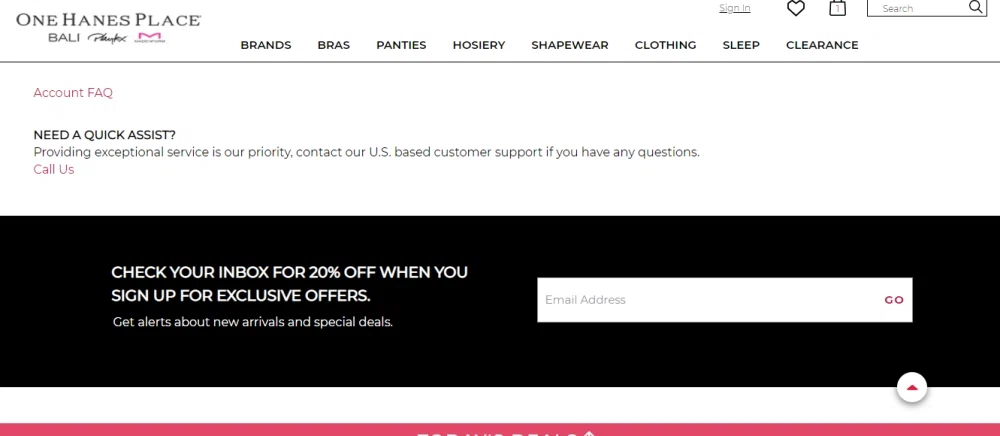Open the Hosiery menu
Image resolution: width=1000 pixels, height=436 pixels.
click(x=479, y=45)
